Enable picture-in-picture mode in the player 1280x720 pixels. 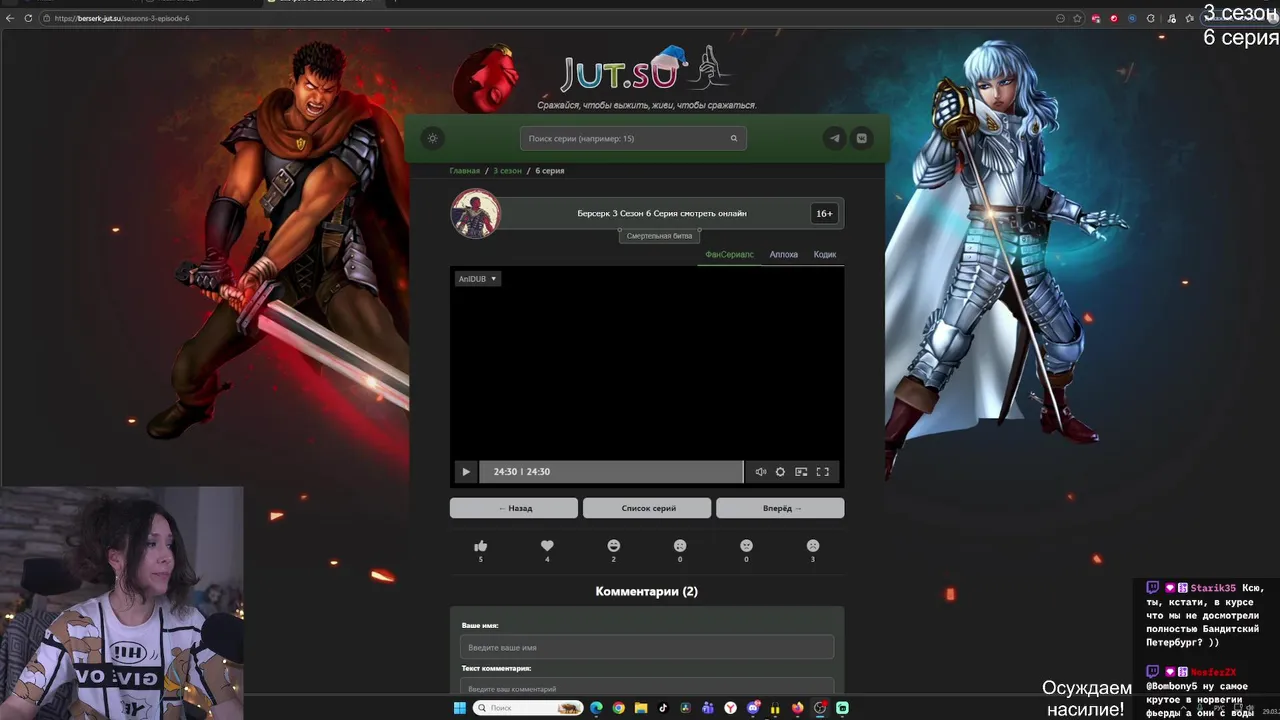(801, 472)
